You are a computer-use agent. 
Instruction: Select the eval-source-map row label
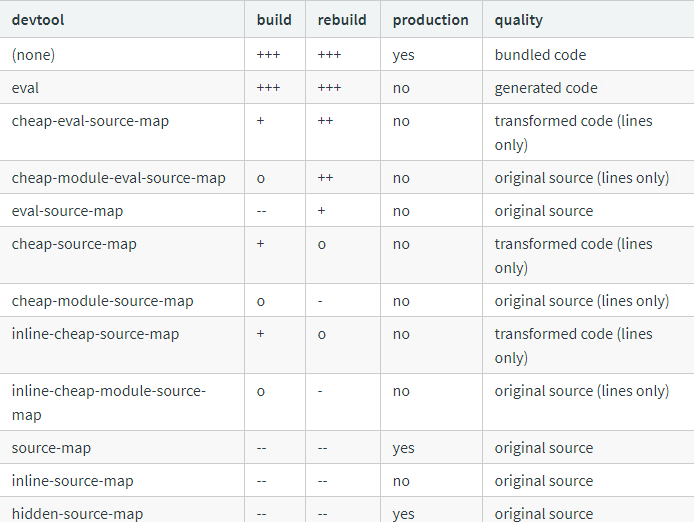pos(67,211)
